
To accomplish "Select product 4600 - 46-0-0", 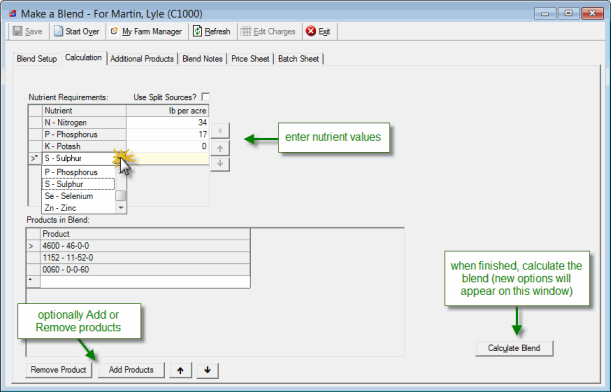I will (145, 246).
